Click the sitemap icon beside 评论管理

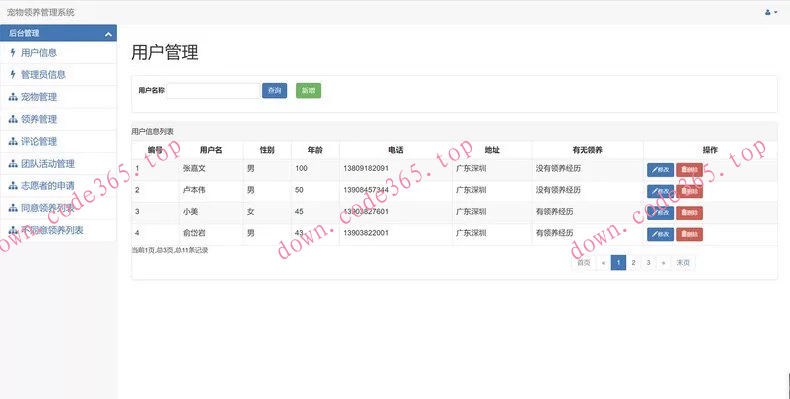(x=13, y=141)
